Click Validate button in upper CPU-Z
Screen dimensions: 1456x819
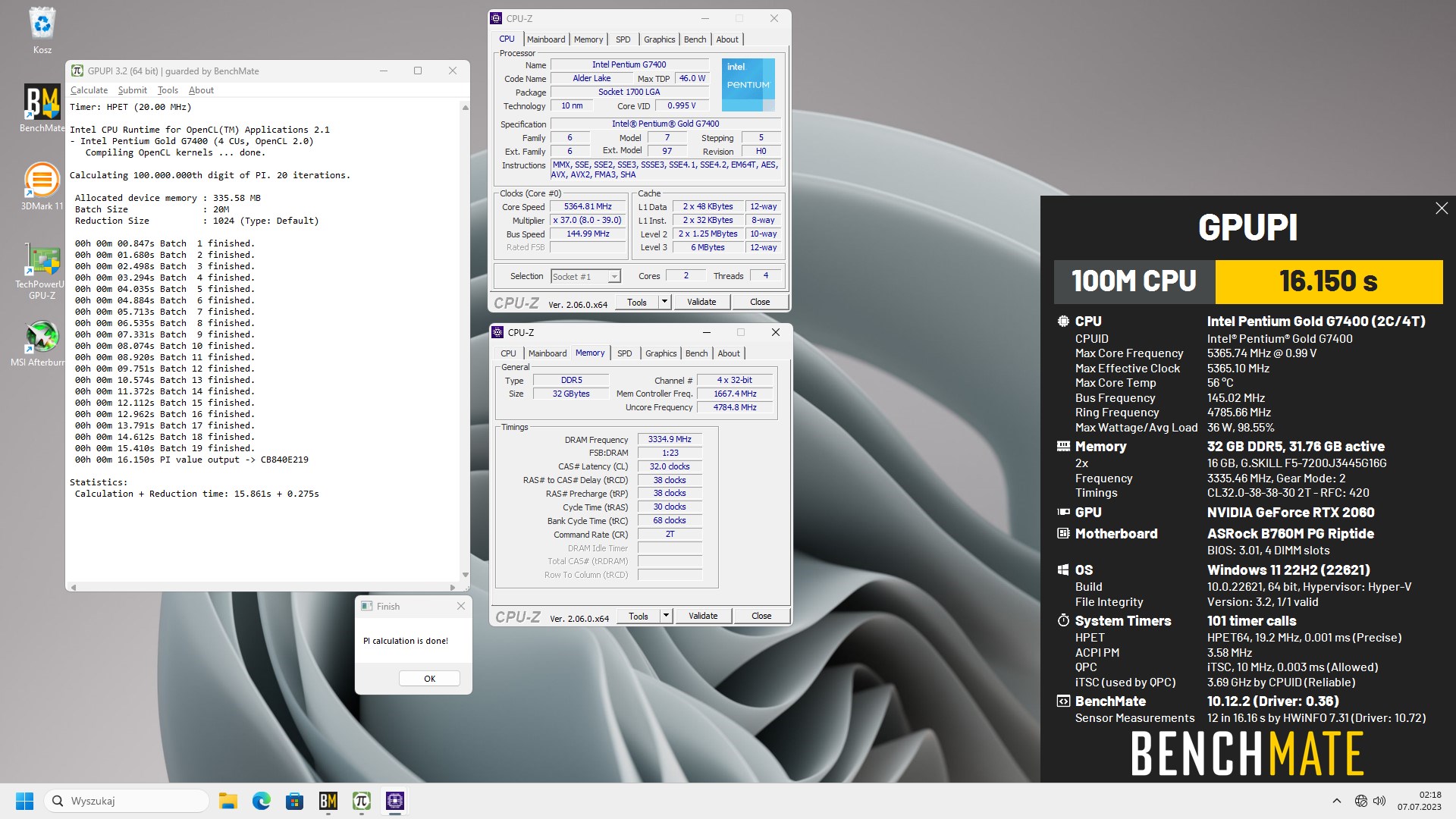coord(701,302)
